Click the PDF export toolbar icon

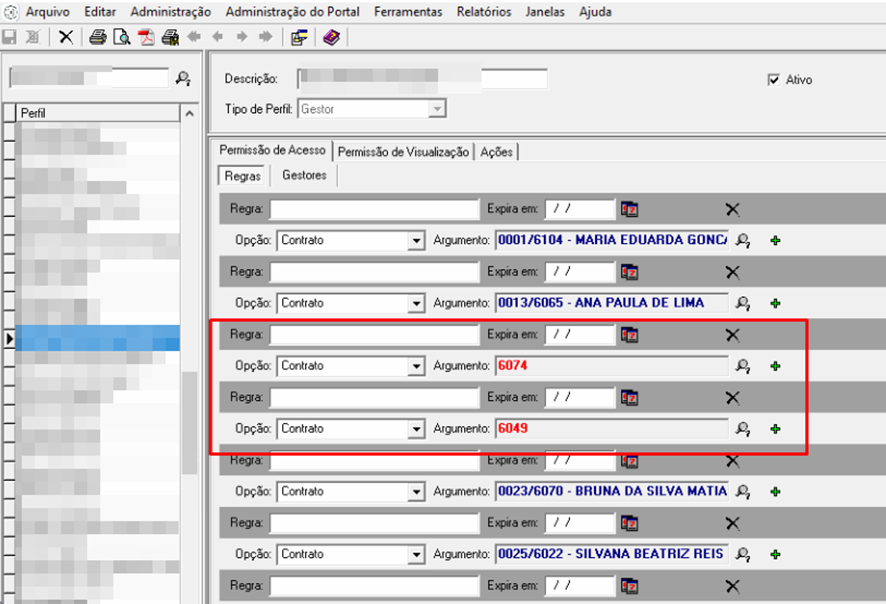click(146, 37)
